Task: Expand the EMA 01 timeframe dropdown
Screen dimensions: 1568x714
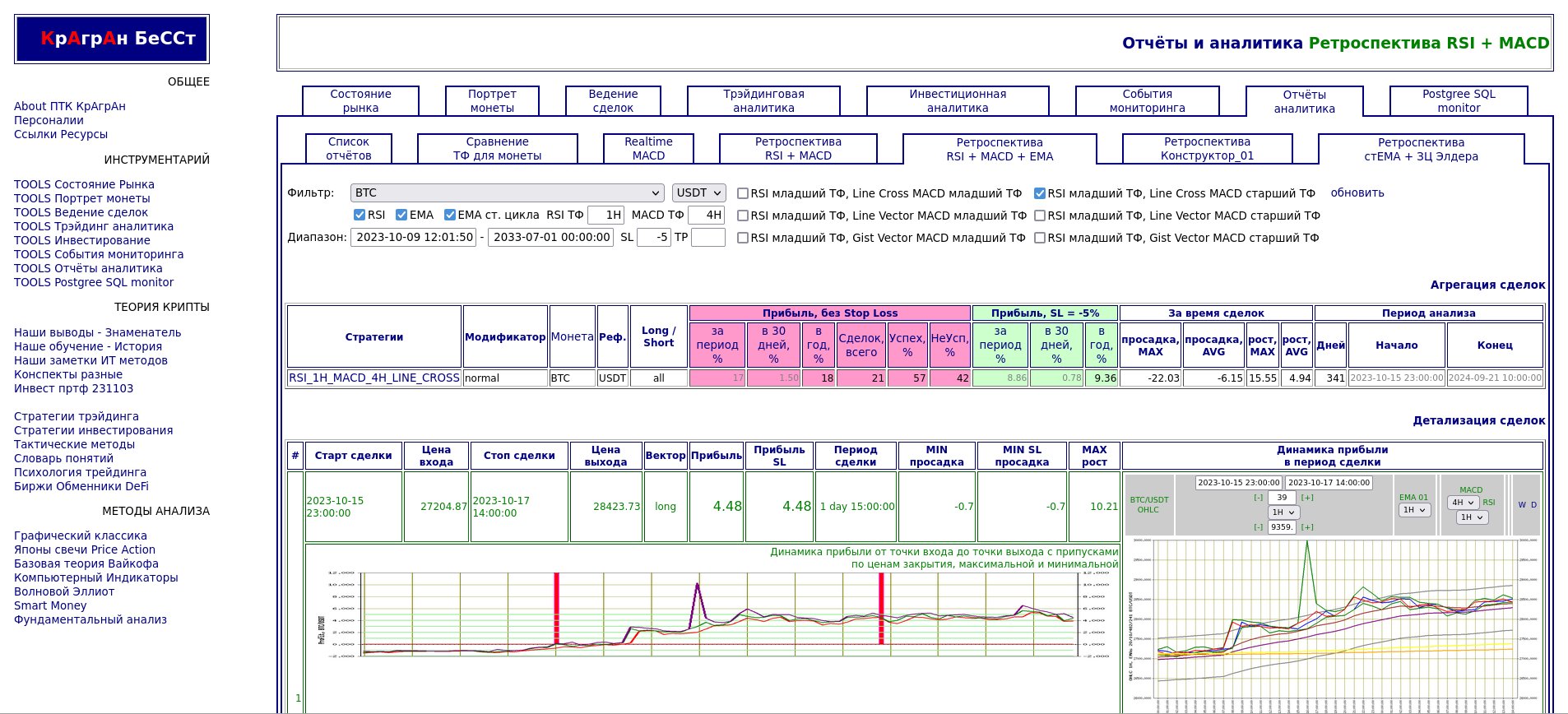Action: pos(1414,510)
